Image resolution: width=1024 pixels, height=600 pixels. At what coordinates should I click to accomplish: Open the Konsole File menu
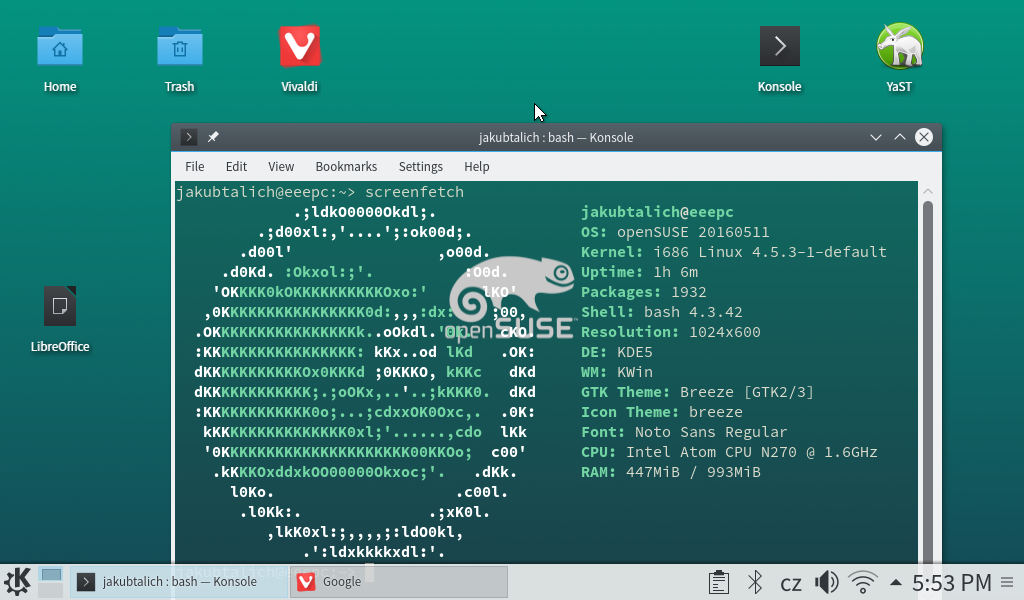(x=195, y=166)
